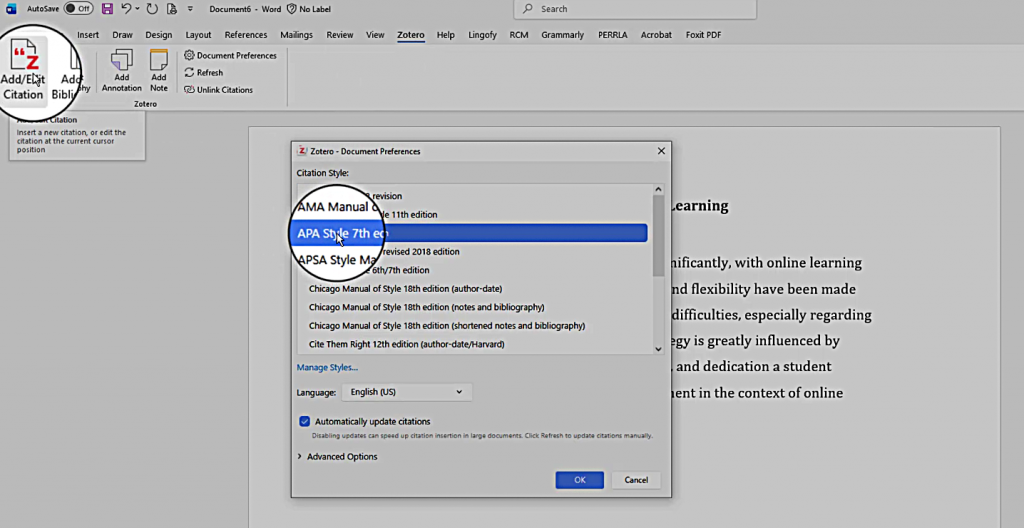The height and width of the screenshot is (528, 1024).
Task: Click the Undo arrow icon
Action: coord(126,9)
